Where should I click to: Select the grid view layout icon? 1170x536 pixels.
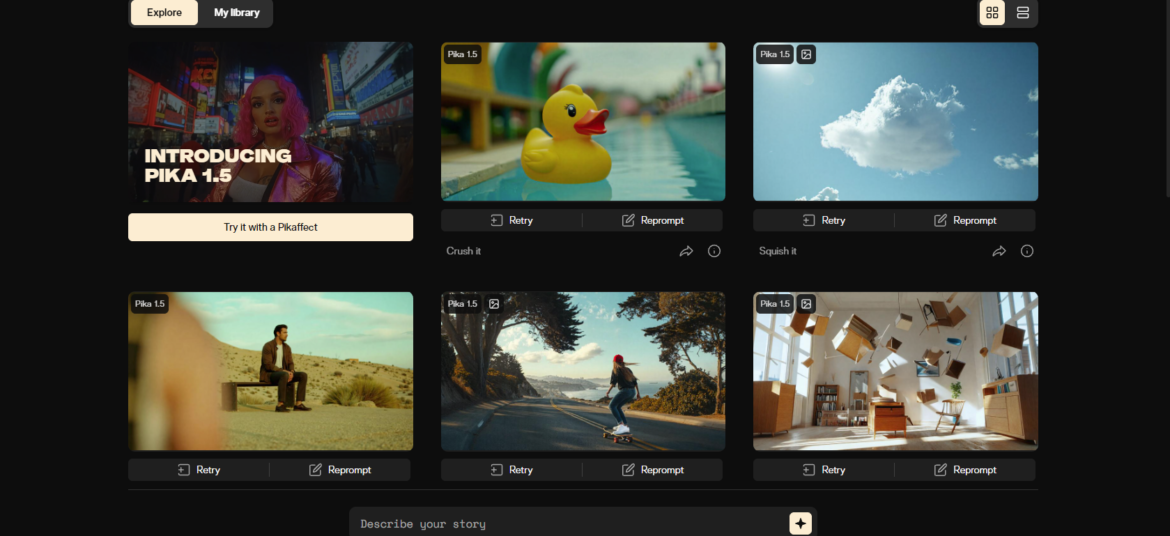[x=992, y=13]
